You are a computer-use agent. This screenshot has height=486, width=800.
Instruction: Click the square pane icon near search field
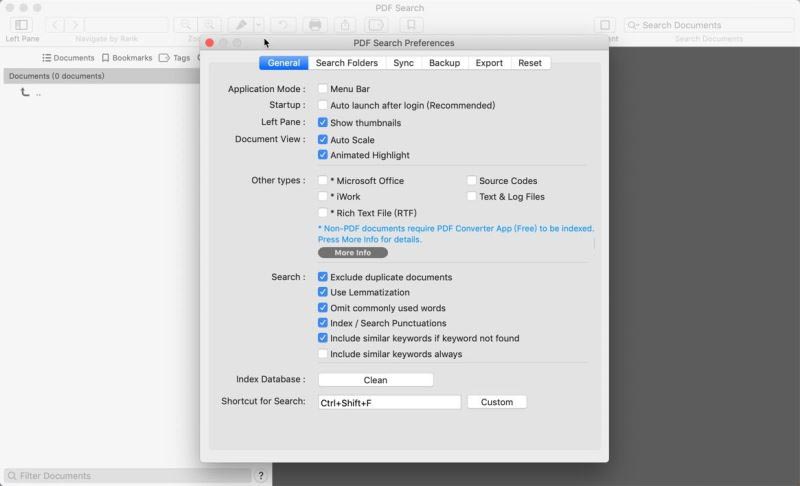click(x=605, y=25)
